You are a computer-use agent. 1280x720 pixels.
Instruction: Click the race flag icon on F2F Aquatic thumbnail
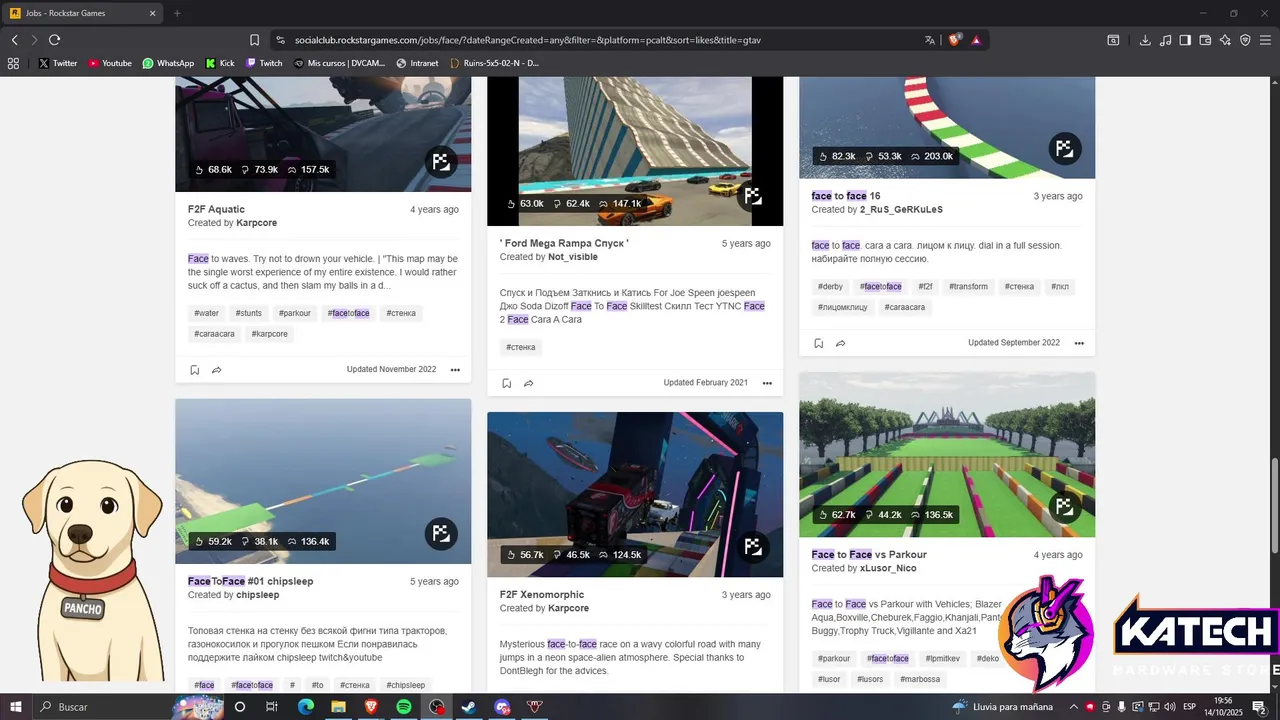440,162
